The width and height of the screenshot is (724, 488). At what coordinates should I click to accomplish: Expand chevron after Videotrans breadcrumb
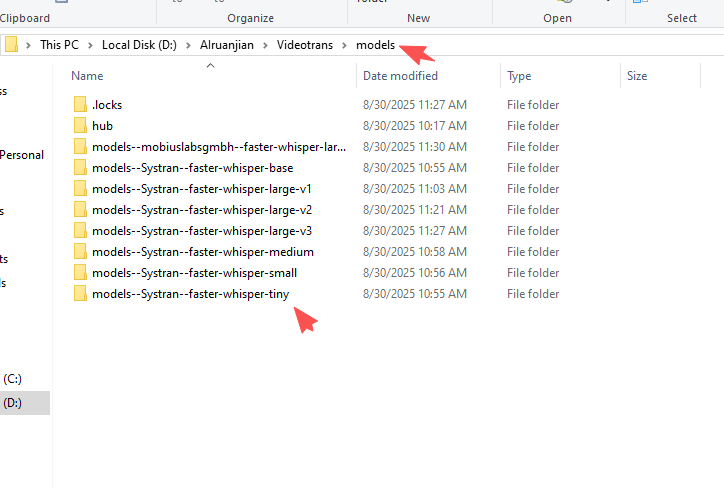point(344,45)
